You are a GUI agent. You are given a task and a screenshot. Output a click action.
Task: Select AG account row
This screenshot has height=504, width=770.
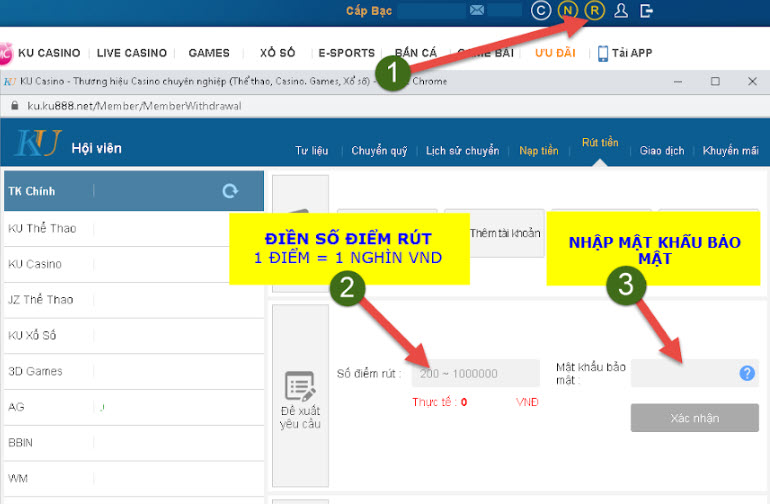coord(134,407)
